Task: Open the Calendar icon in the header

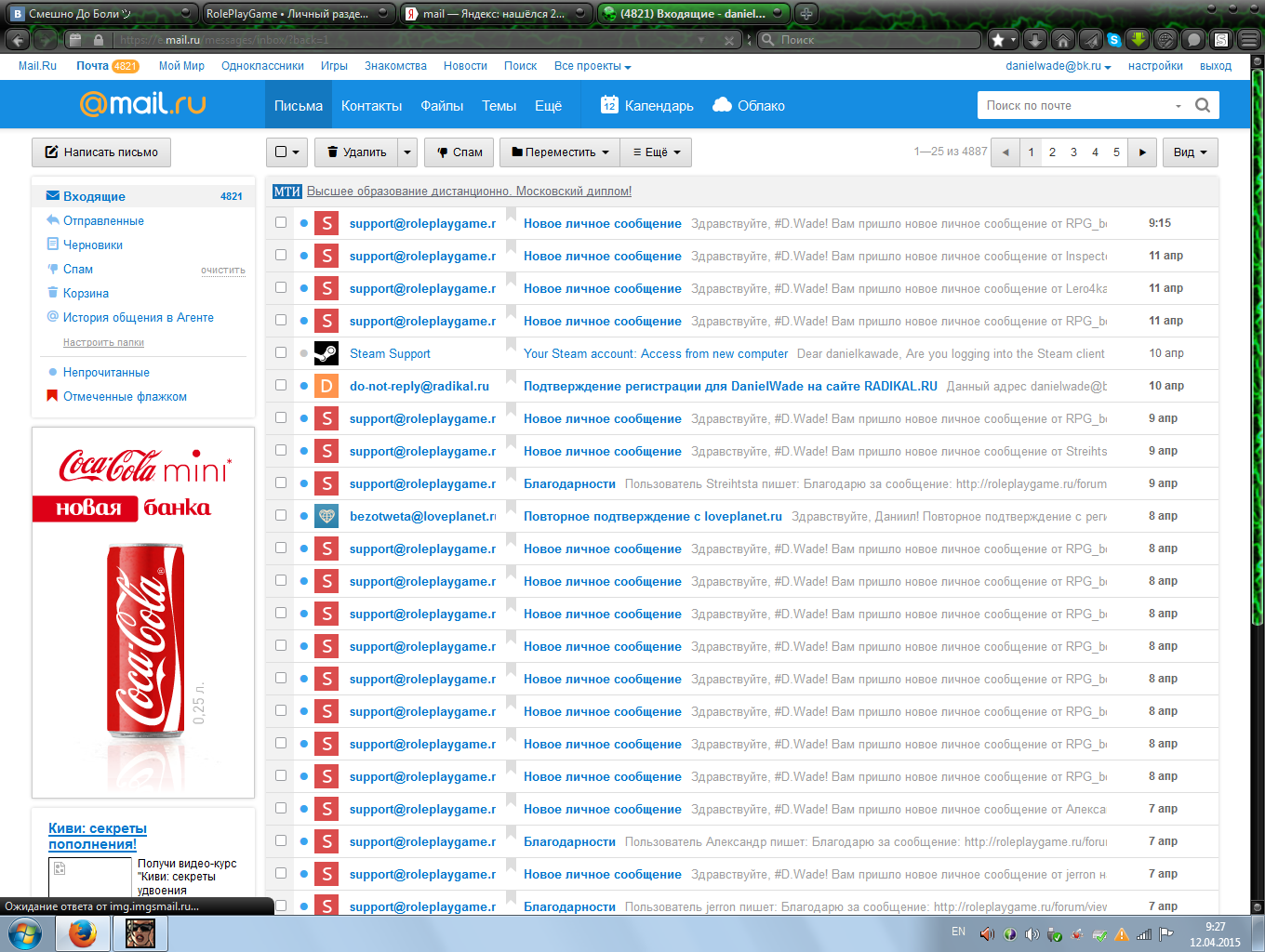Action: tap(609, 105)
